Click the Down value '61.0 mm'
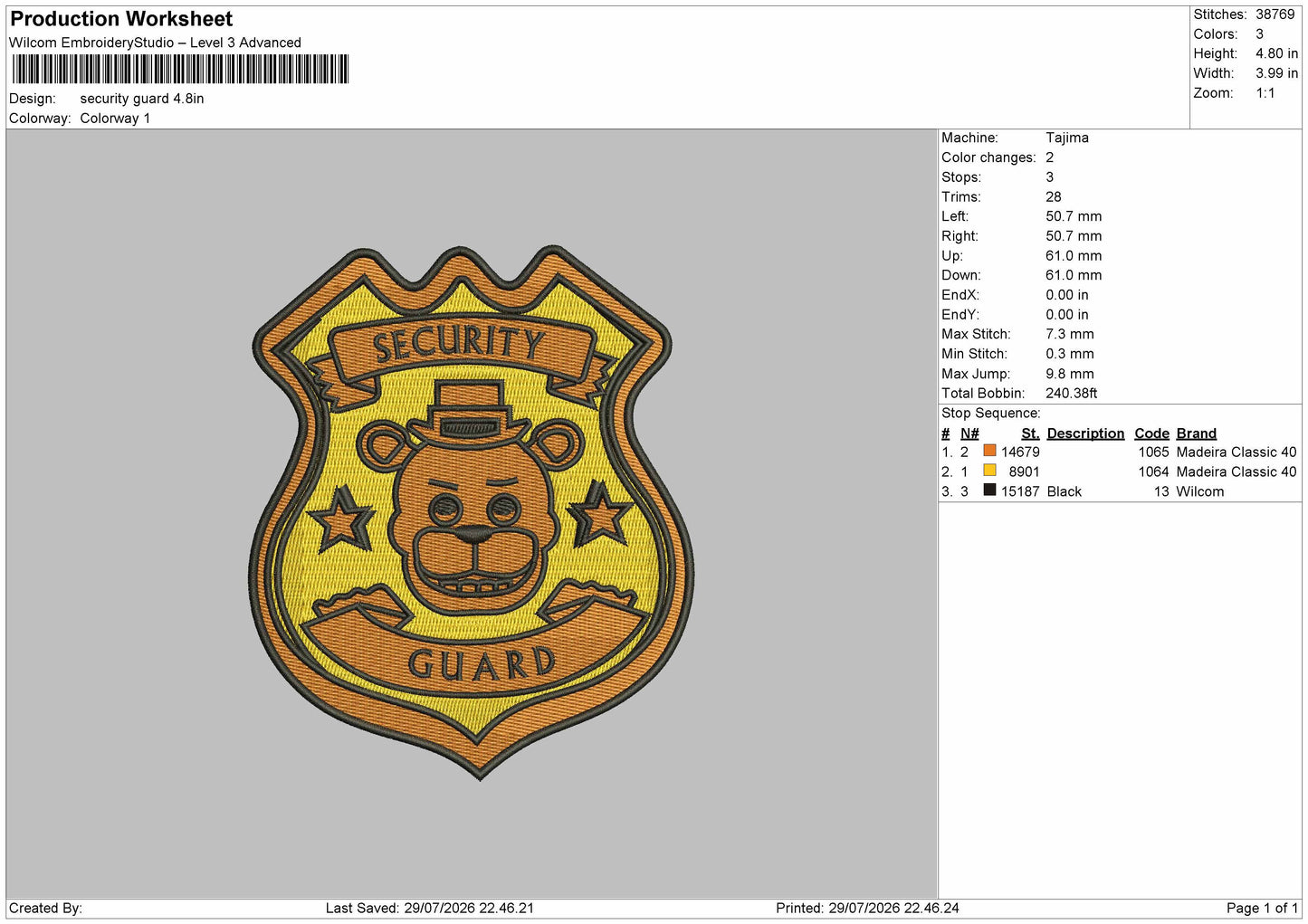This screenshot has width=1308, height=924. 1074,275
